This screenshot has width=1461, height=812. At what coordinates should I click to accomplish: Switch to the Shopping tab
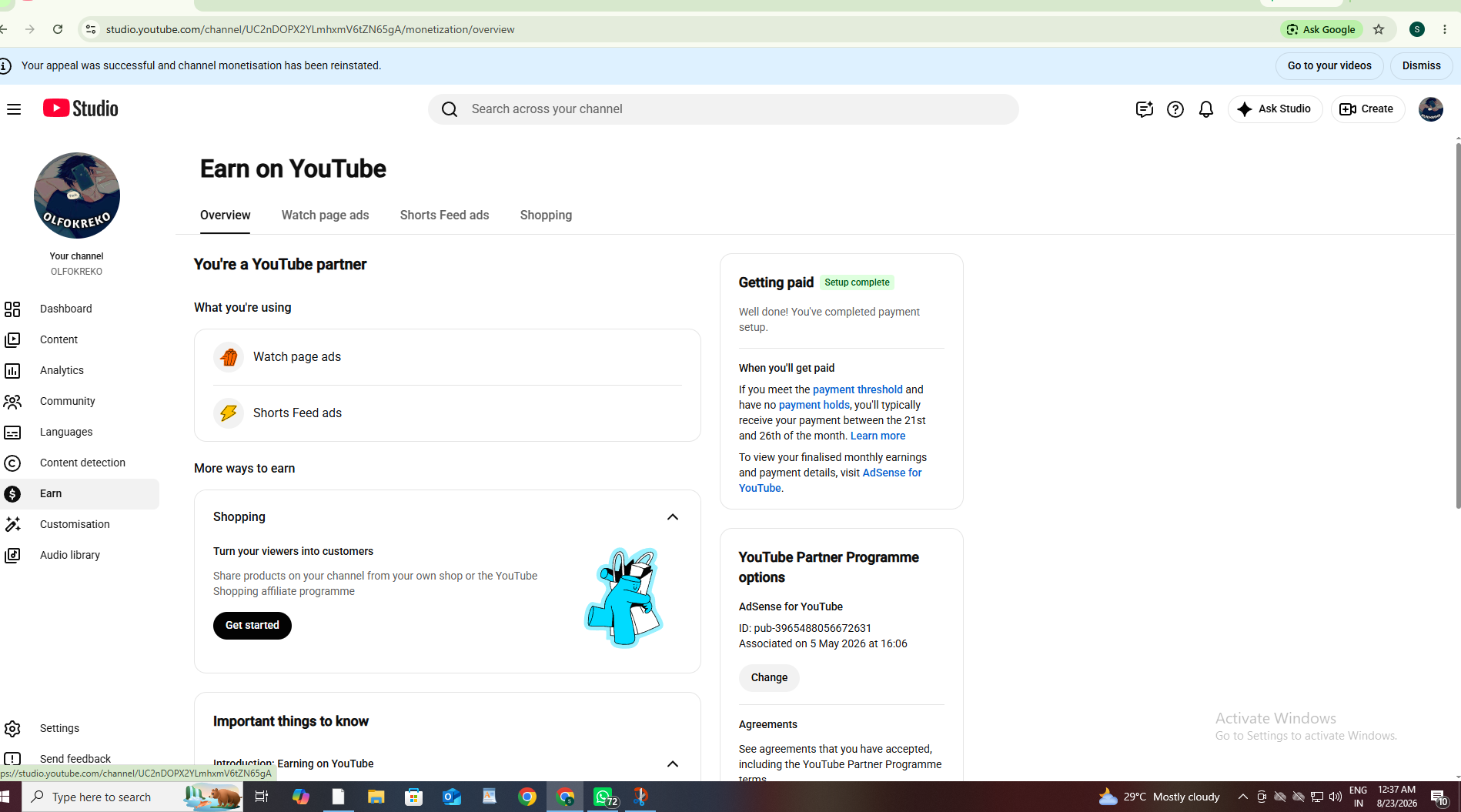click(x=546, y=216)
